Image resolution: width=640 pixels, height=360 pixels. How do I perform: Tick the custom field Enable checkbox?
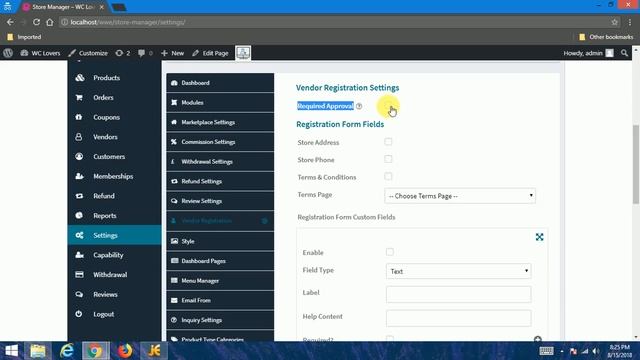(390, 252)
